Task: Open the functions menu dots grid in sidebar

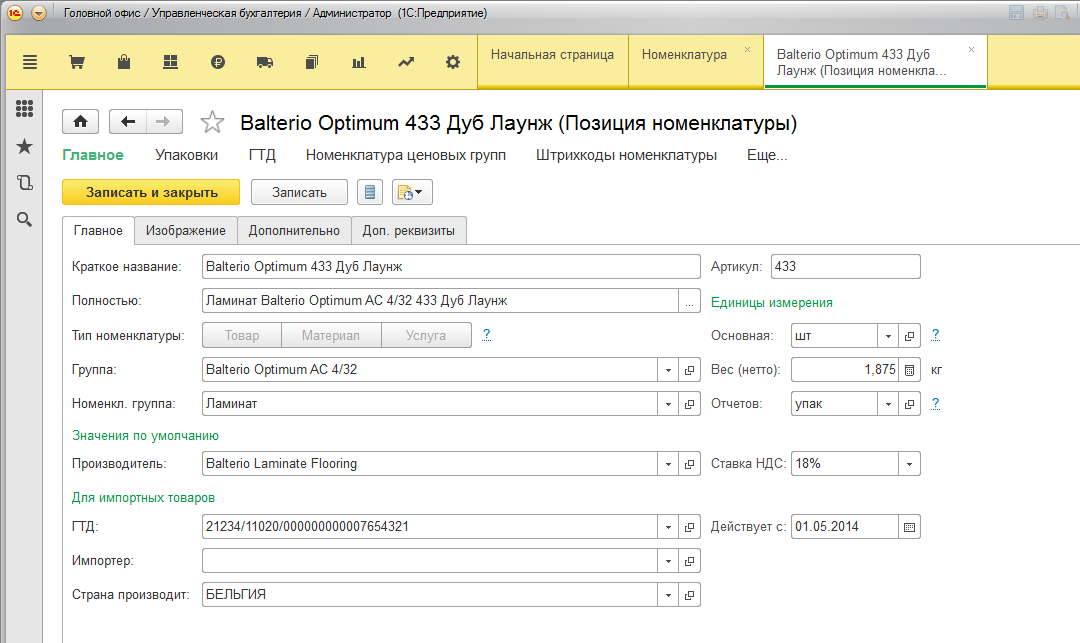Action: point(24,108)
